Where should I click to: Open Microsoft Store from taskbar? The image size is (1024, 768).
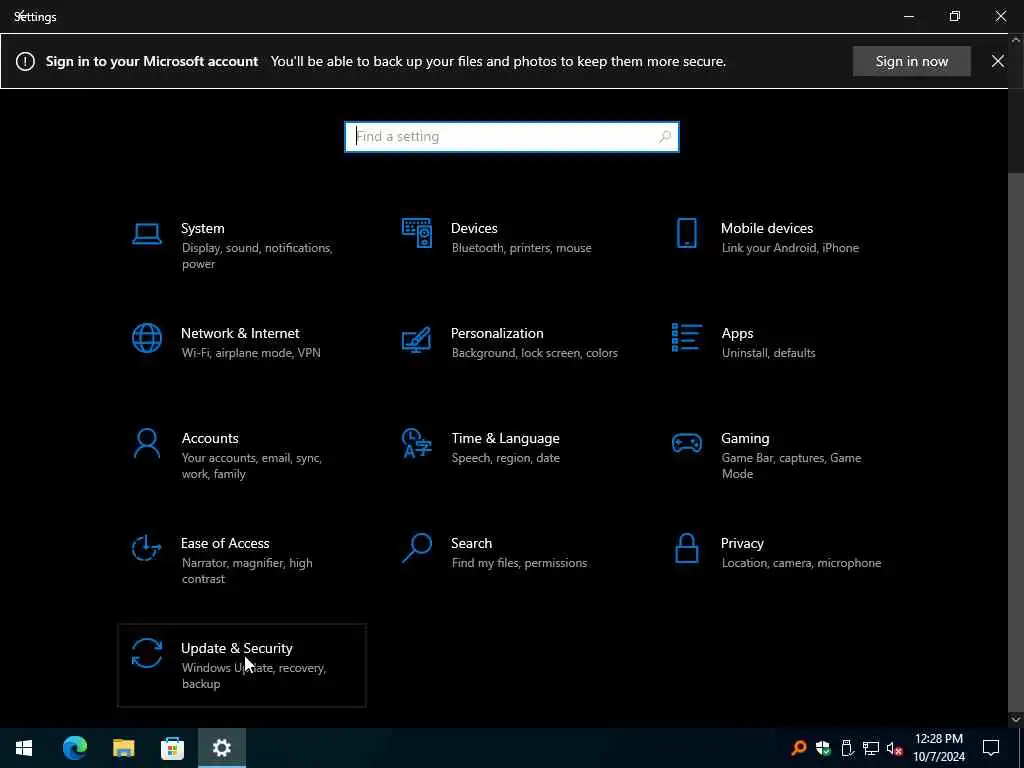click(x=172, y=748)
